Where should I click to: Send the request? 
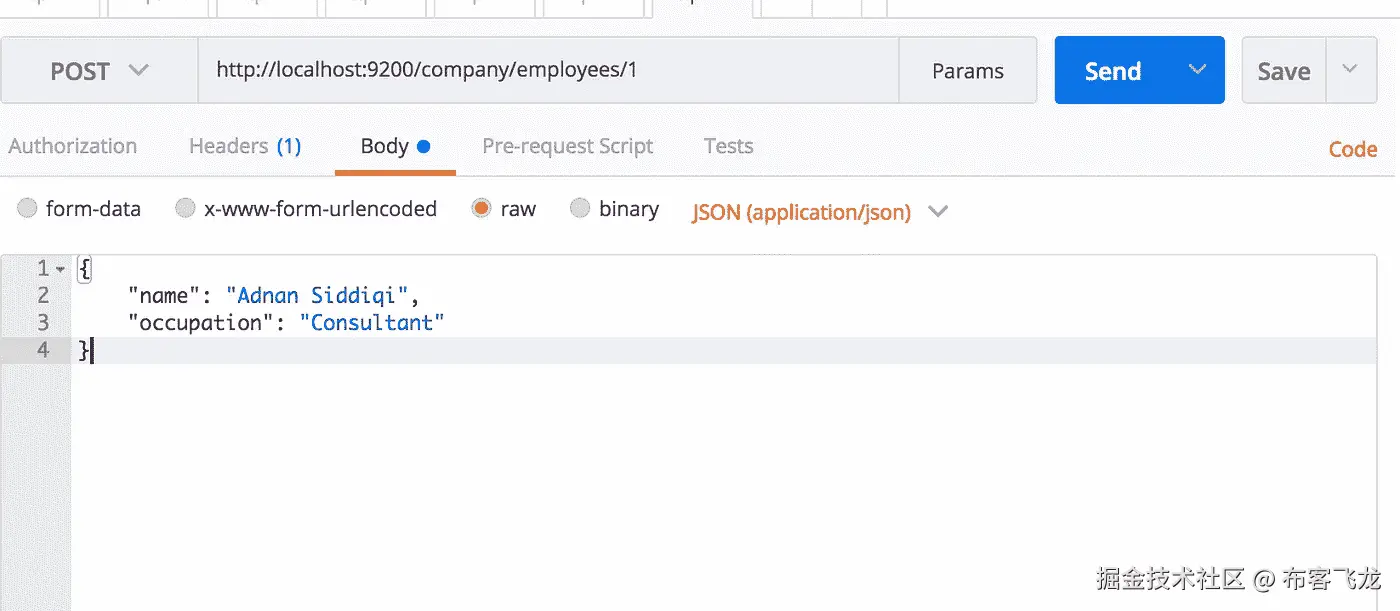[x=1112, y=71]
